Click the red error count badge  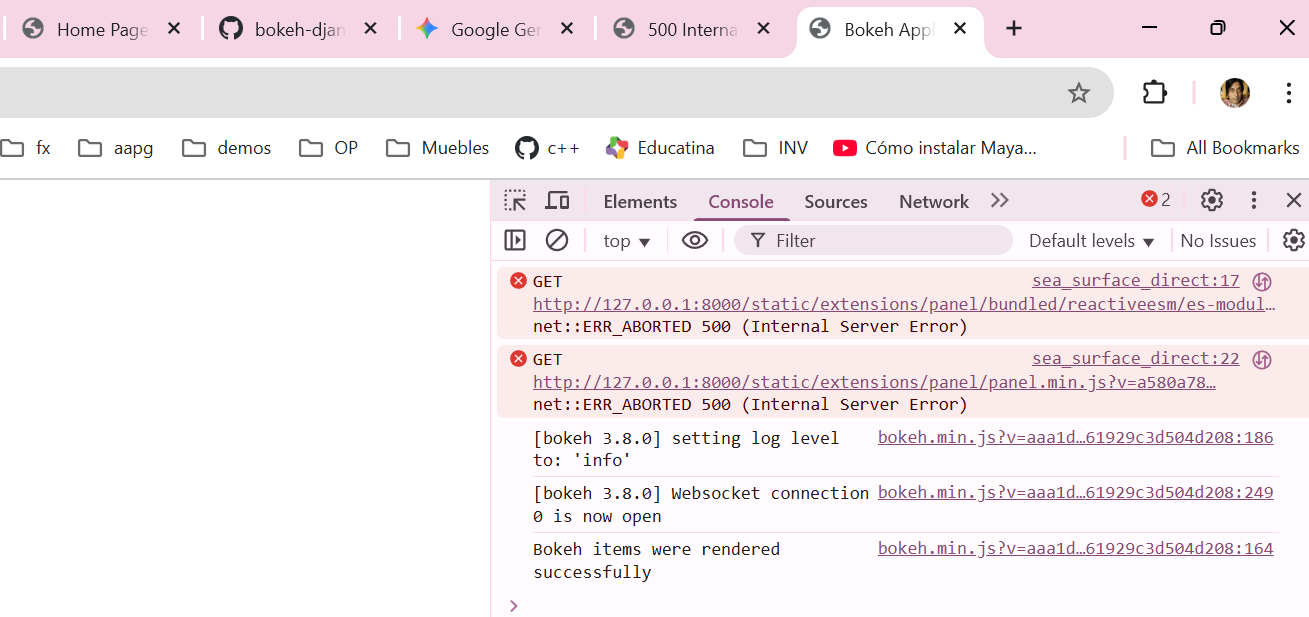pyautogui.click(x=1156, y=200)
